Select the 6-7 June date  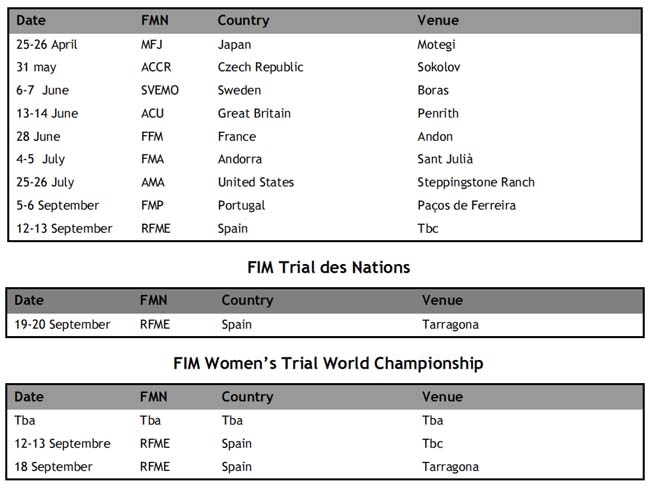42,90
